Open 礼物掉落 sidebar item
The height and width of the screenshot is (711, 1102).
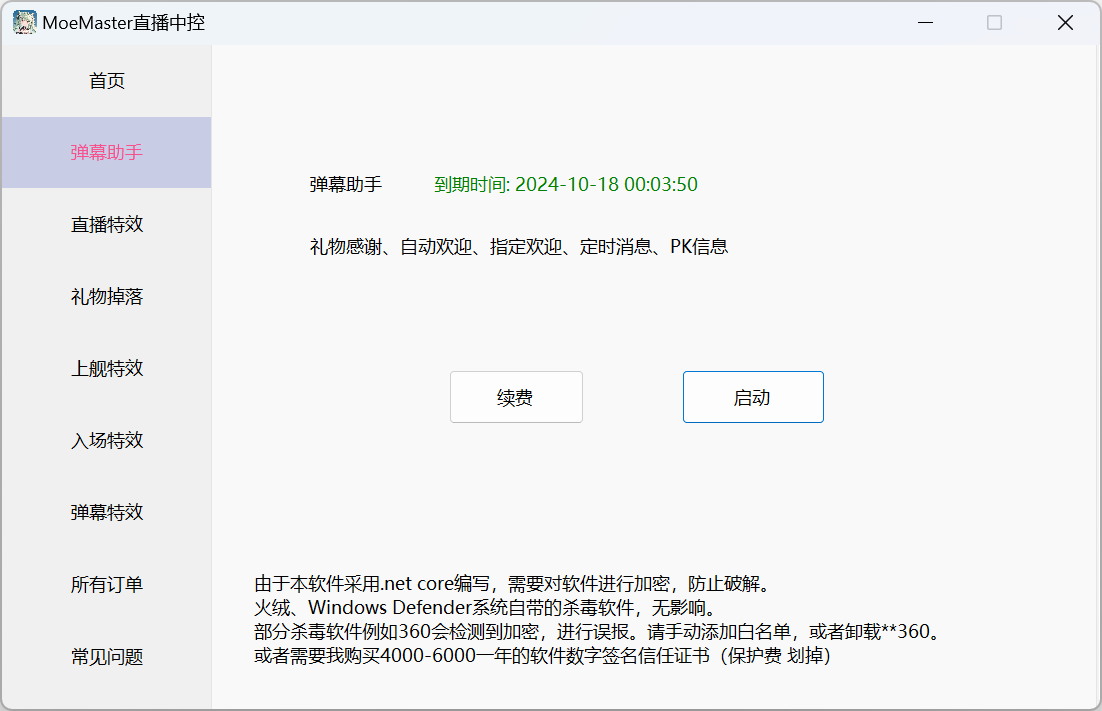(106, 296)
